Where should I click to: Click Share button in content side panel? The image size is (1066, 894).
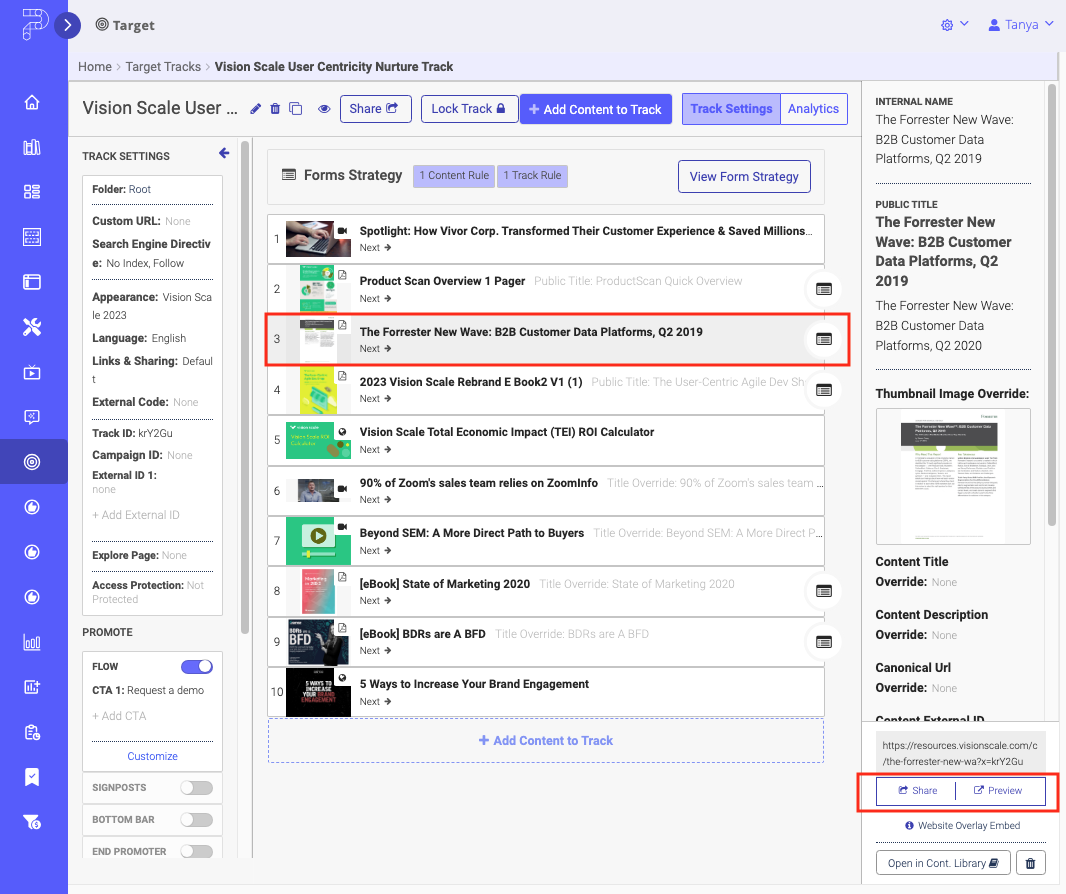point(917,791)
